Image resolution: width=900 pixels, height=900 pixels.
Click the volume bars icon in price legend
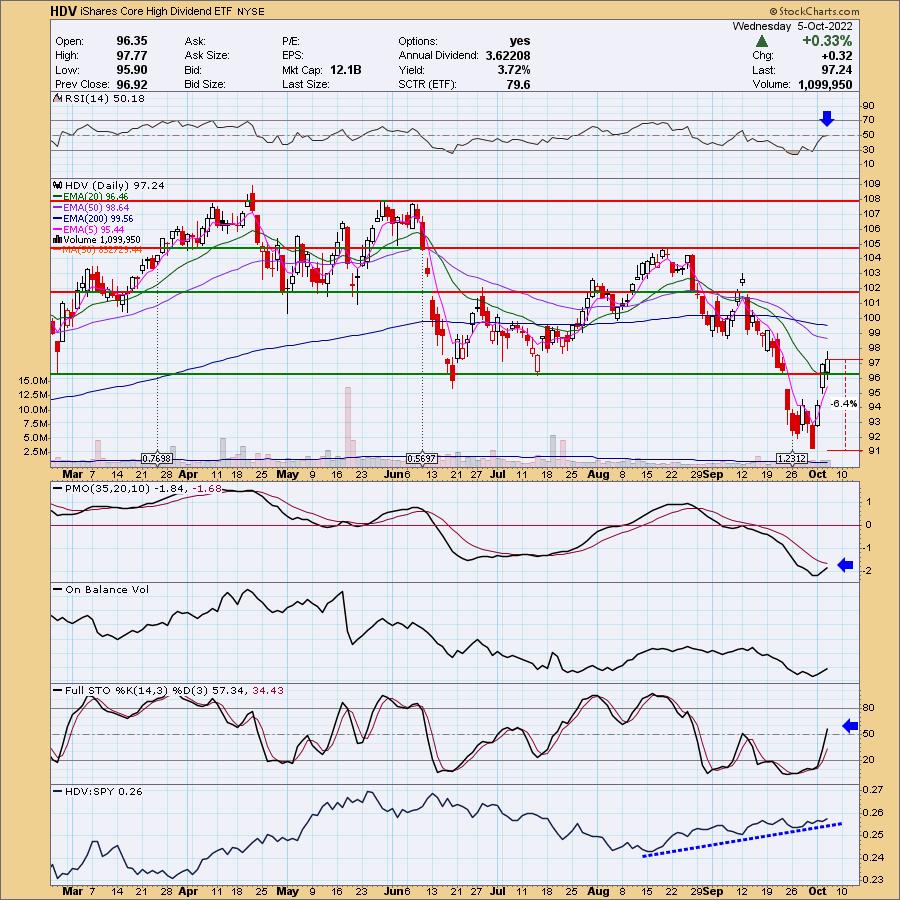click(x=57, y=239)
